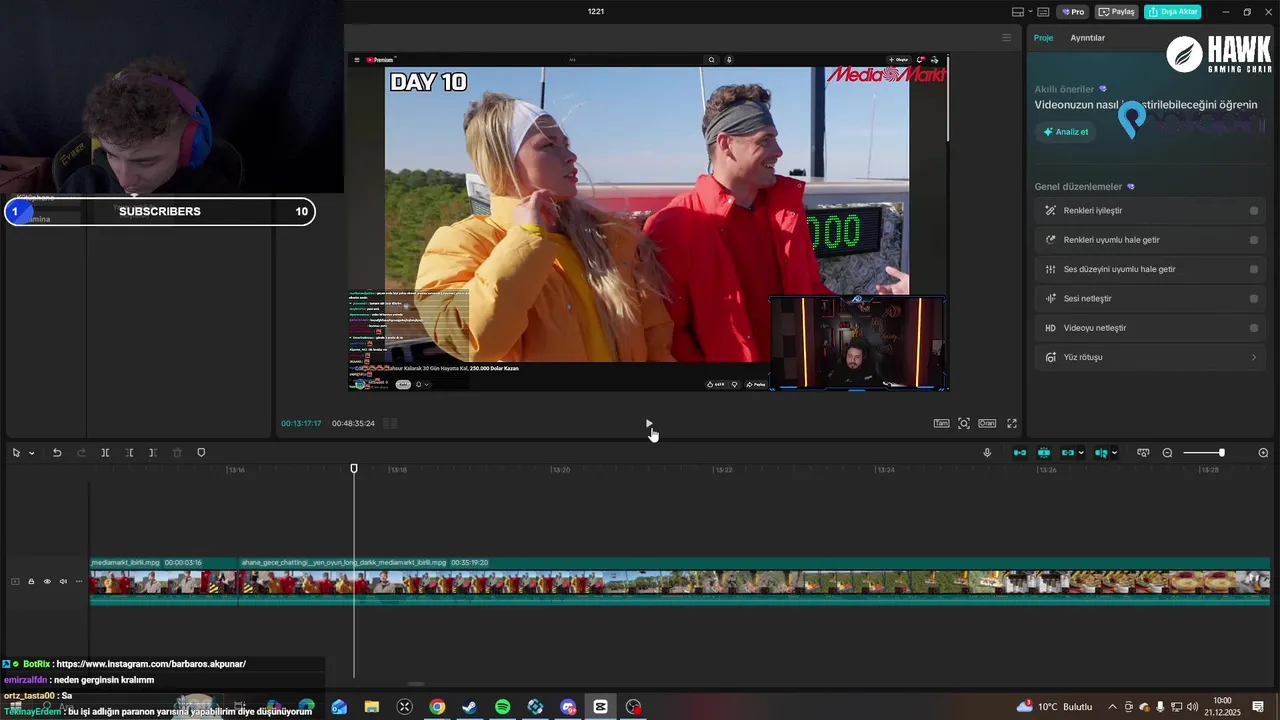The image size is (1280, 720).
Task: Fit timeline to window icon
Action: point(1143,453)
